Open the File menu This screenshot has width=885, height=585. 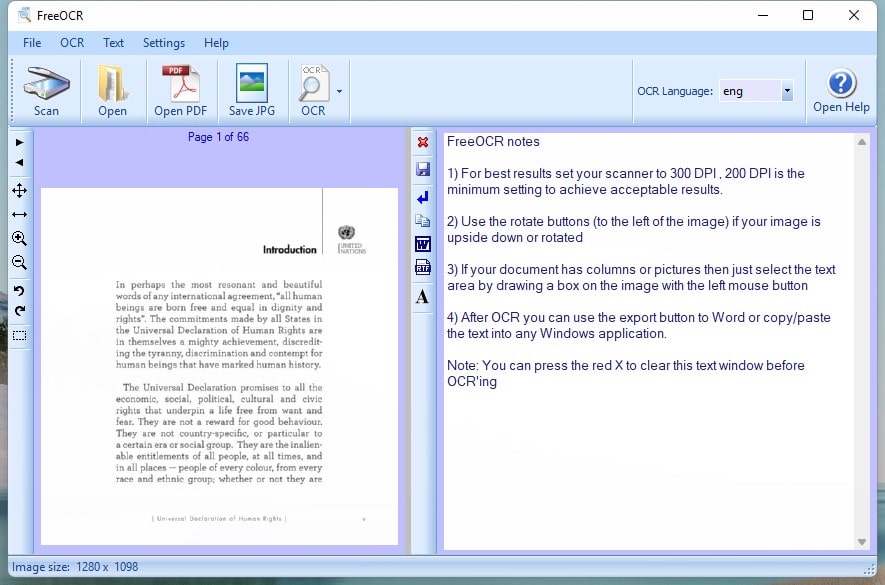(x=32, y=43)
